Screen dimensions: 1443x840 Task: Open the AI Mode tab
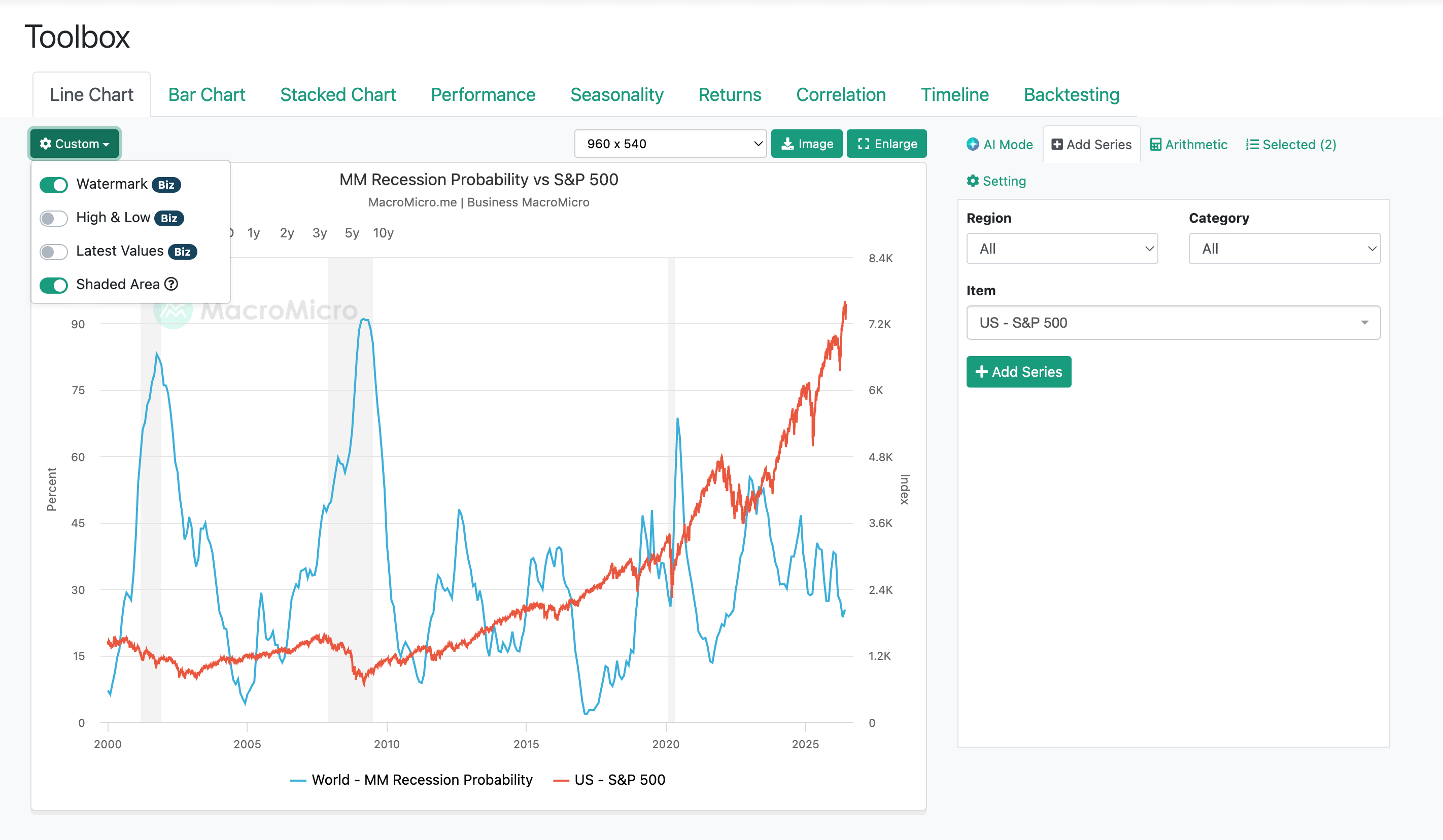tap(999, 144)
